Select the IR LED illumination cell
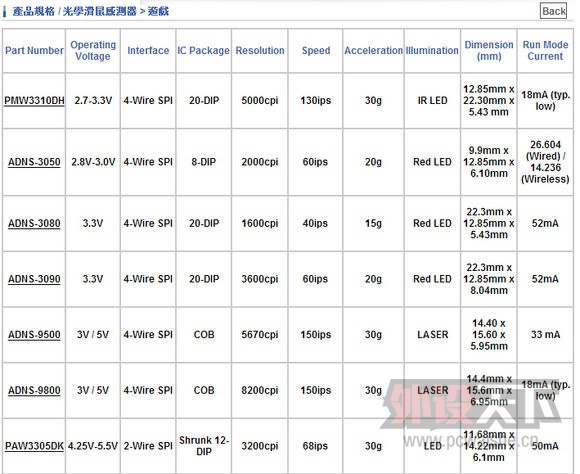580x474 pixels. coord(432,101)
